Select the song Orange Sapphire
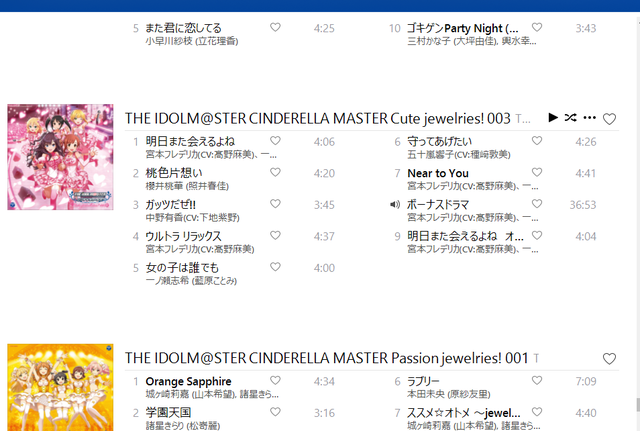640x431 pixels. [188, 381]
